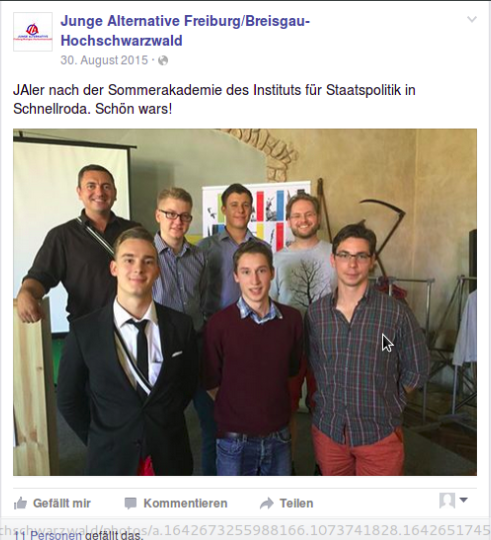Click the speech bubble comment icon

click(130, 503)
